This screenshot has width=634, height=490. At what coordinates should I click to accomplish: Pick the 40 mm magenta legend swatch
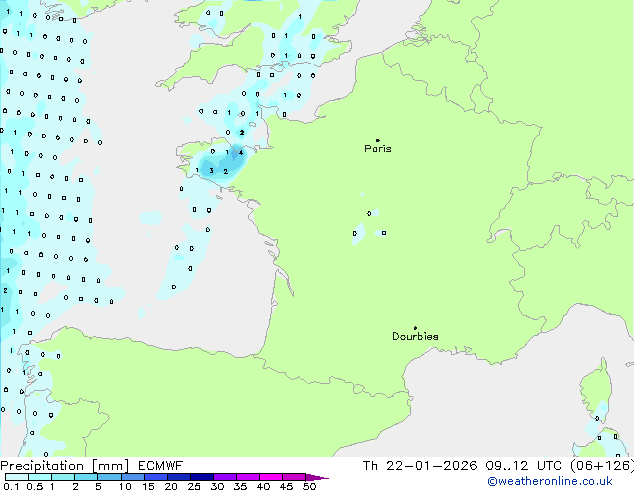pos(271,477)
